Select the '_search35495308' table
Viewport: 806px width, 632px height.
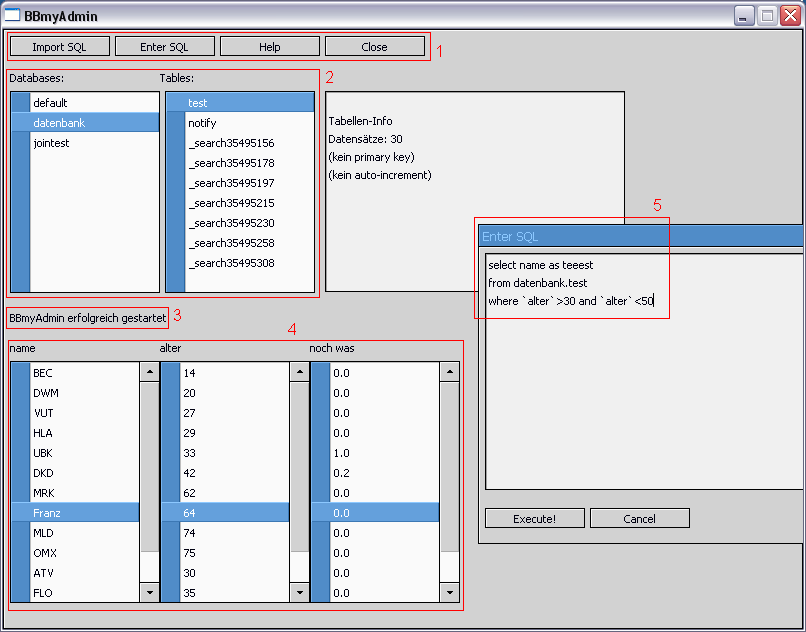pos(231,263)
